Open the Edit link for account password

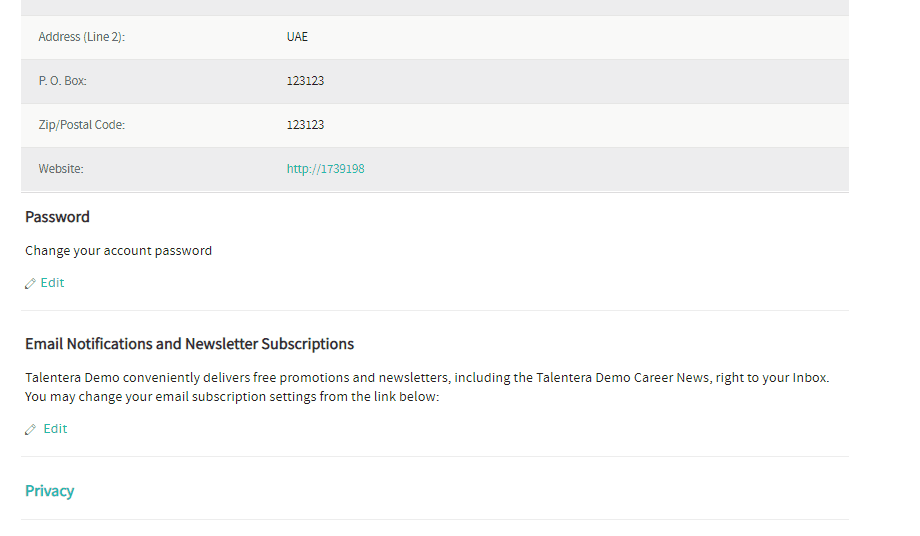pos(52,283)
